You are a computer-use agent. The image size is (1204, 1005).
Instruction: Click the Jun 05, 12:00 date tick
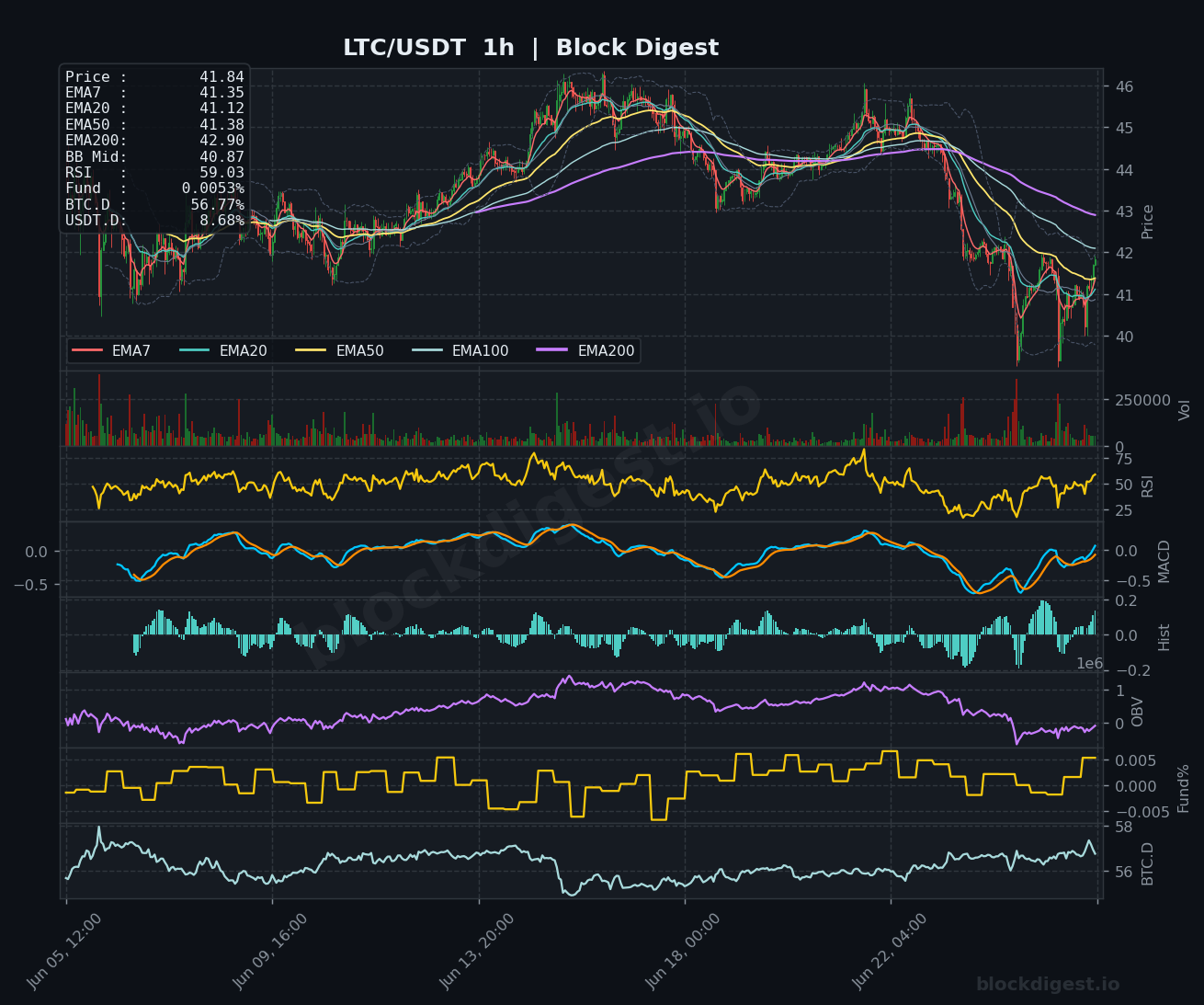coord(64,951)
